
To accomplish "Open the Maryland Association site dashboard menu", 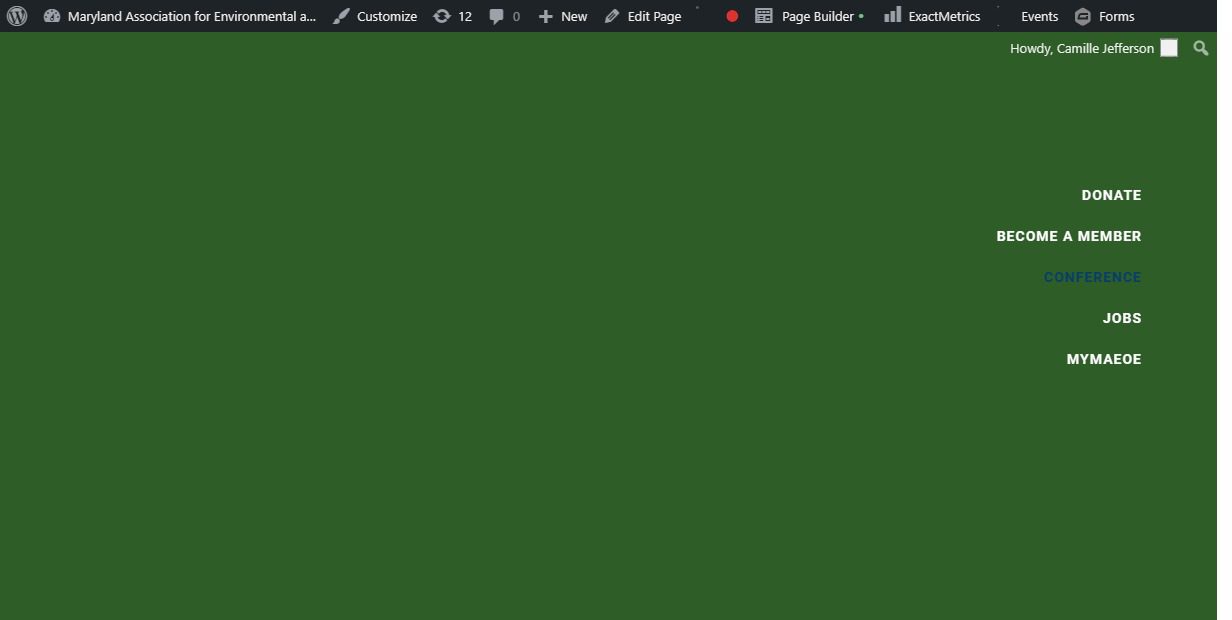I will (x=180, y=16).
